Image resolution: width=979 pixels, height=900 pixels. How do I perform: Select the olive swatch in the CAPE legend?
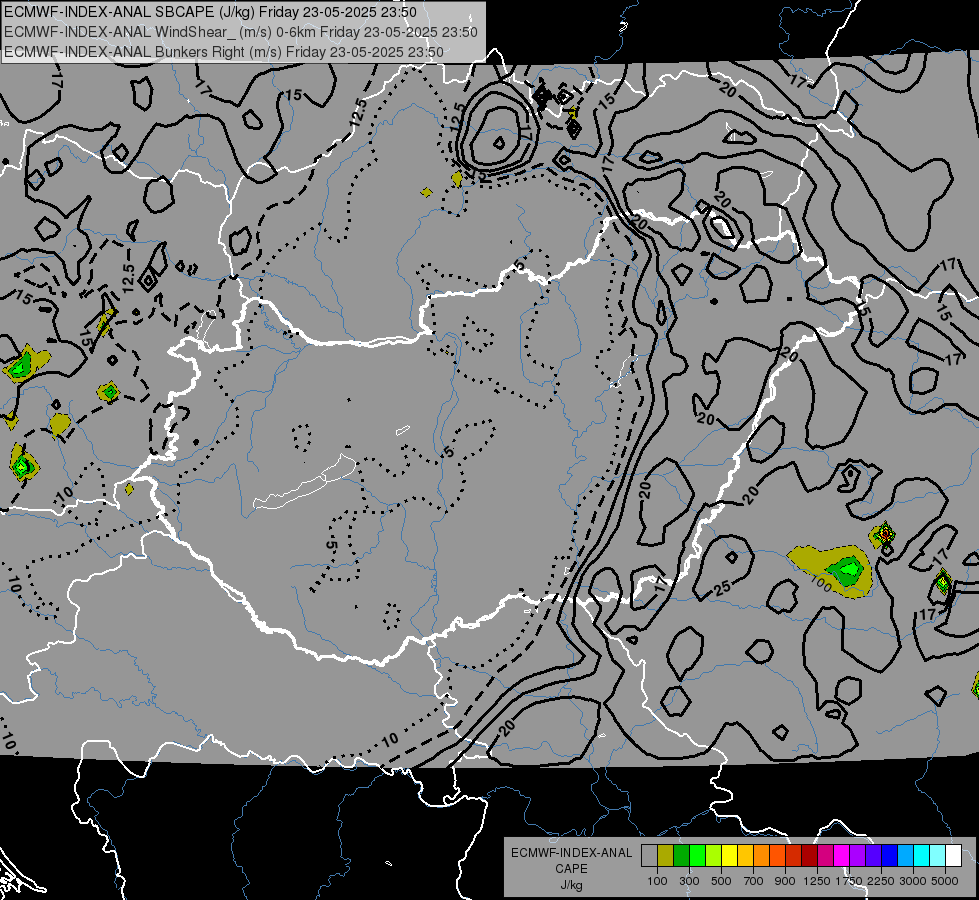[x=666, y=856]
